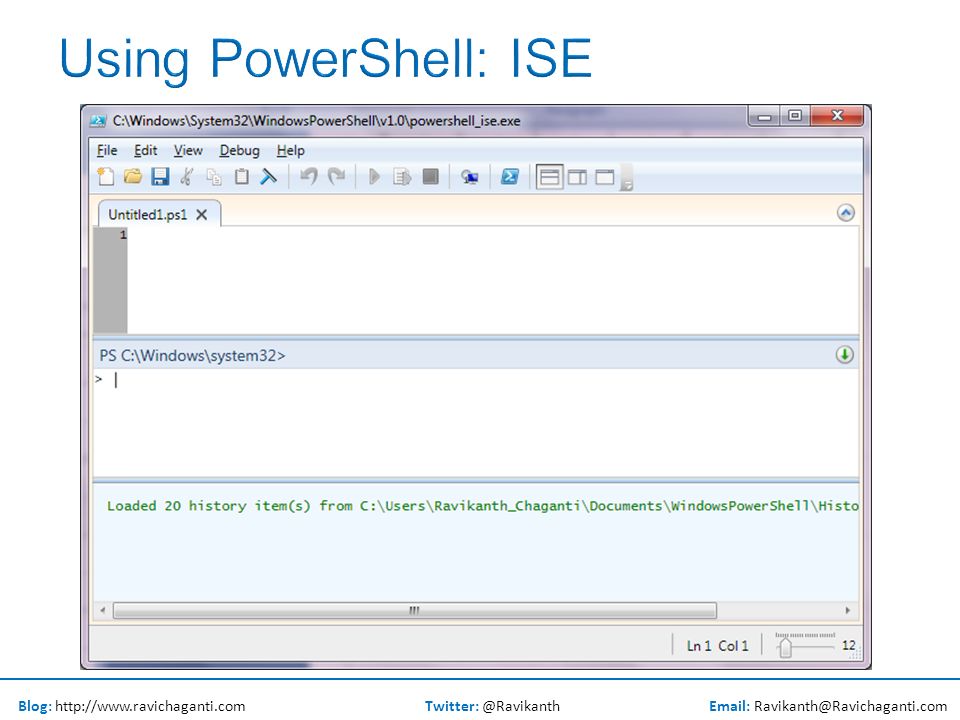The image size is (960, 720).
Task: Redo the last undone action
Action: point(336,177)
